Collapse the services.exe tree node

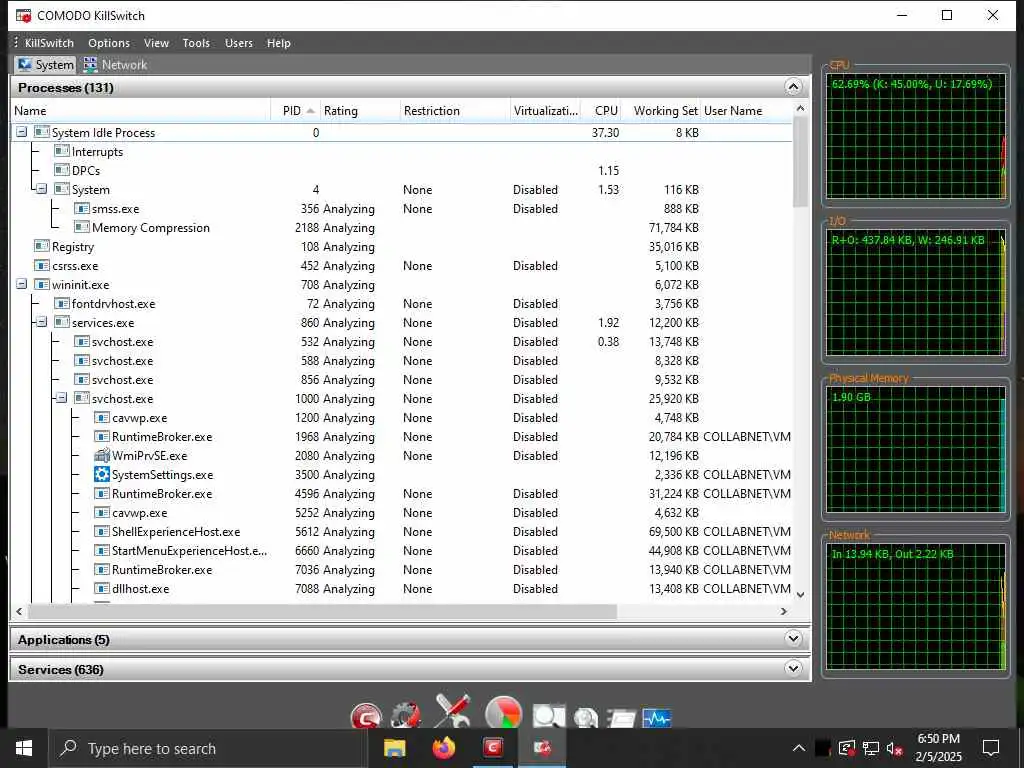(42, 323)
